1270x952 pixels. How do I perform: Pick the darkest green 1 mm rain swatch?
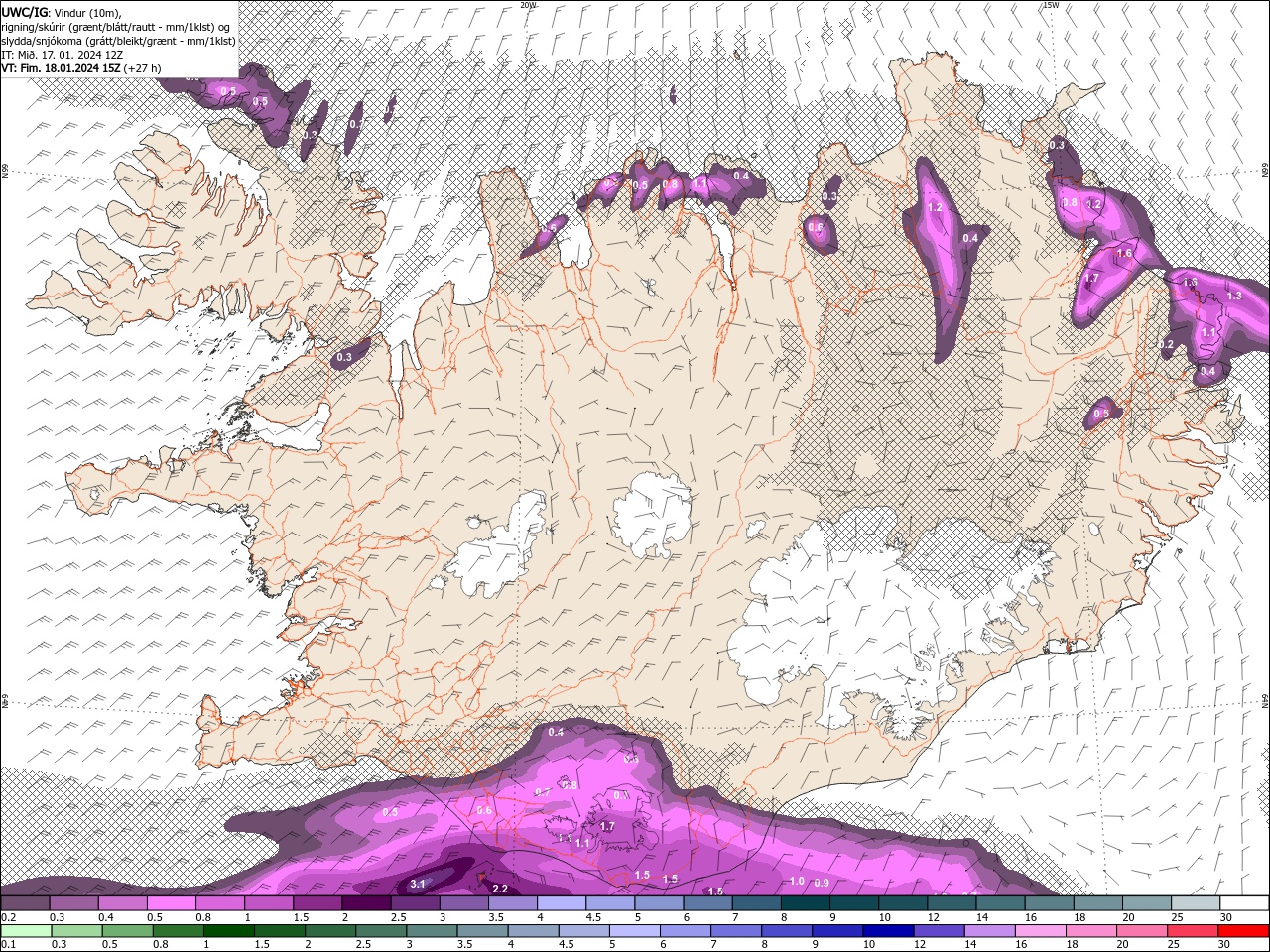pyautogui.click(x=228, y=931)
